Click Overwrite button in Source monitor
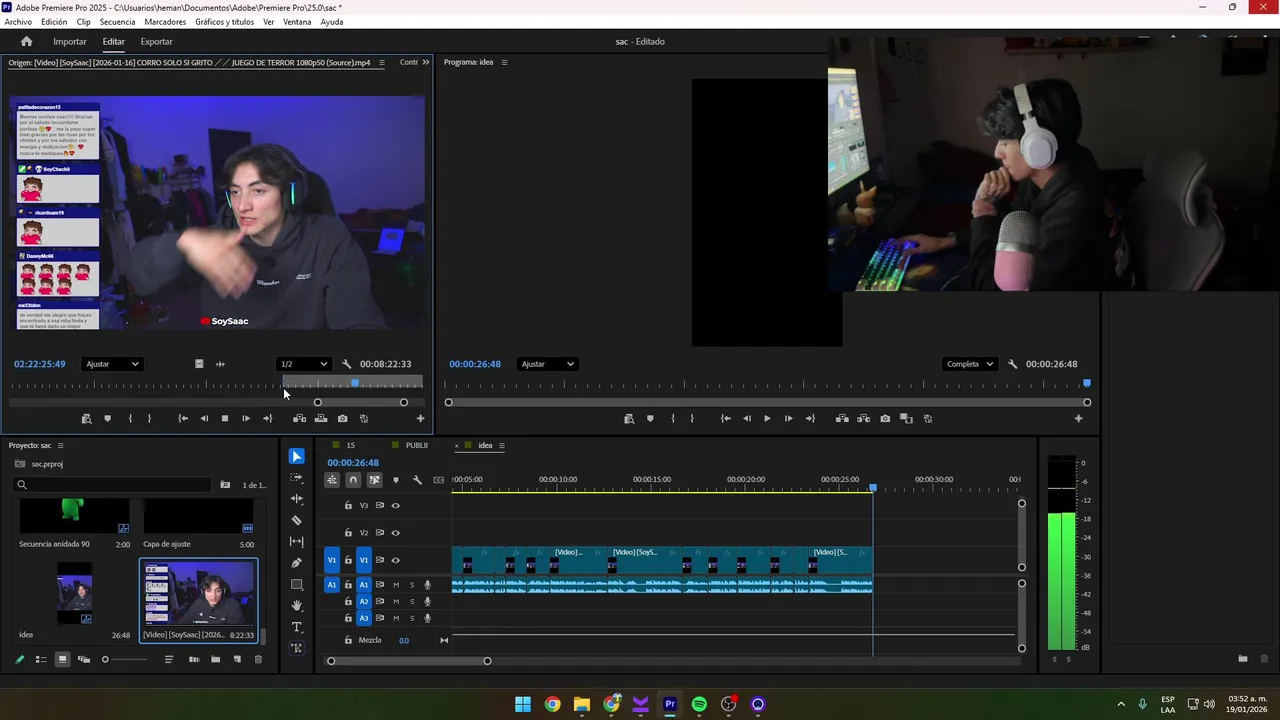 tap(320, 419)
